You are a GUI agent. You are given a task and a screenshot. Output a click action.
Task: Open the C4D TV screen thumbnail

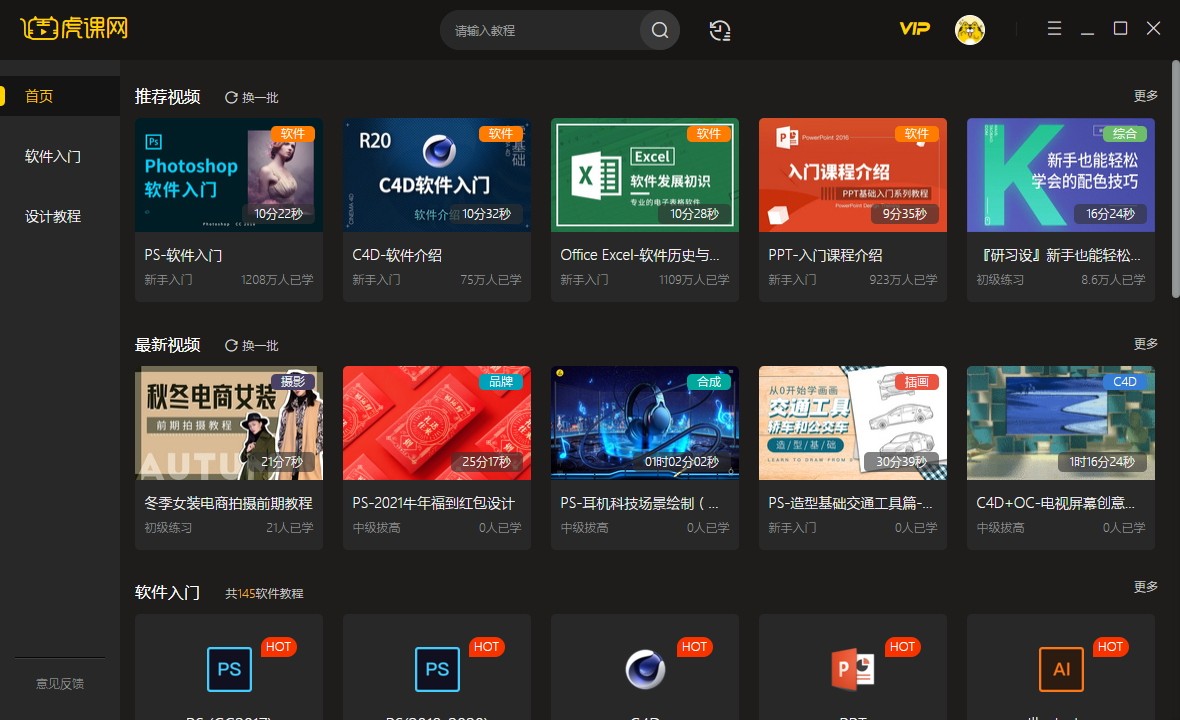click(1060, 423)
